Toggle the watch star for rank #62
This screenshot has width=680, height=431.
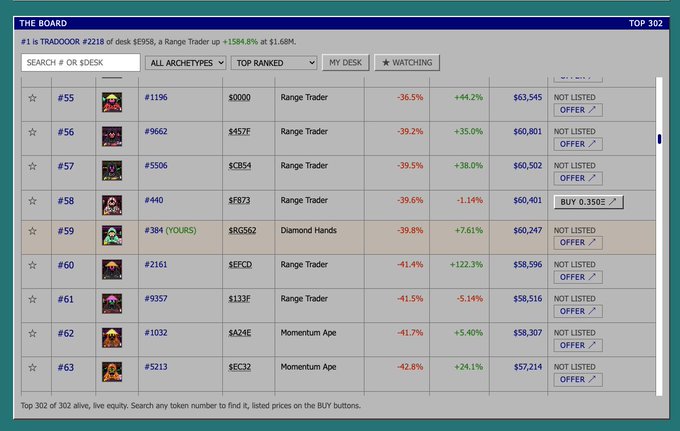point(33,334)
